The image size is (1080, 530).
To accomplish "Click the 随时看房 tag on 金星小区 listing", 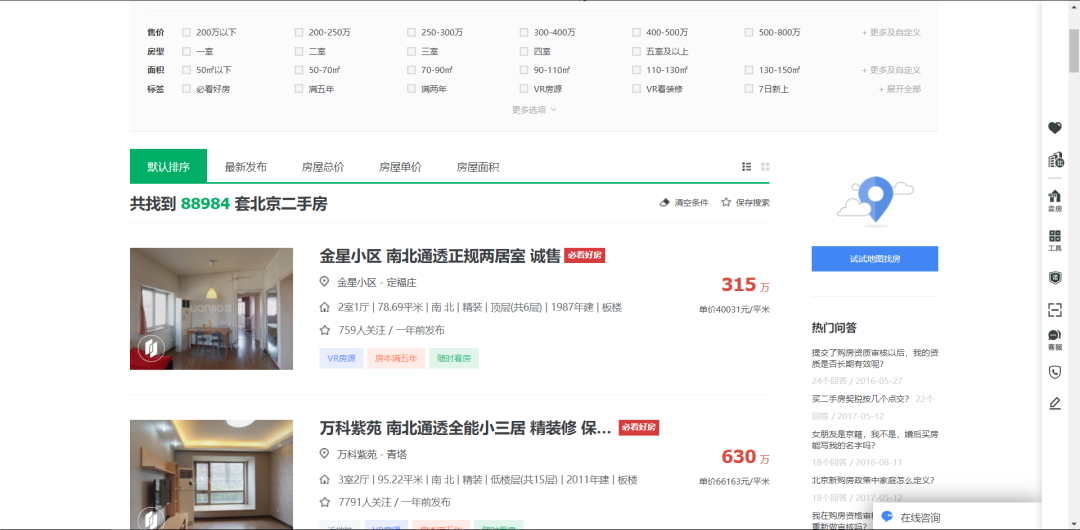I will point(454,358).
